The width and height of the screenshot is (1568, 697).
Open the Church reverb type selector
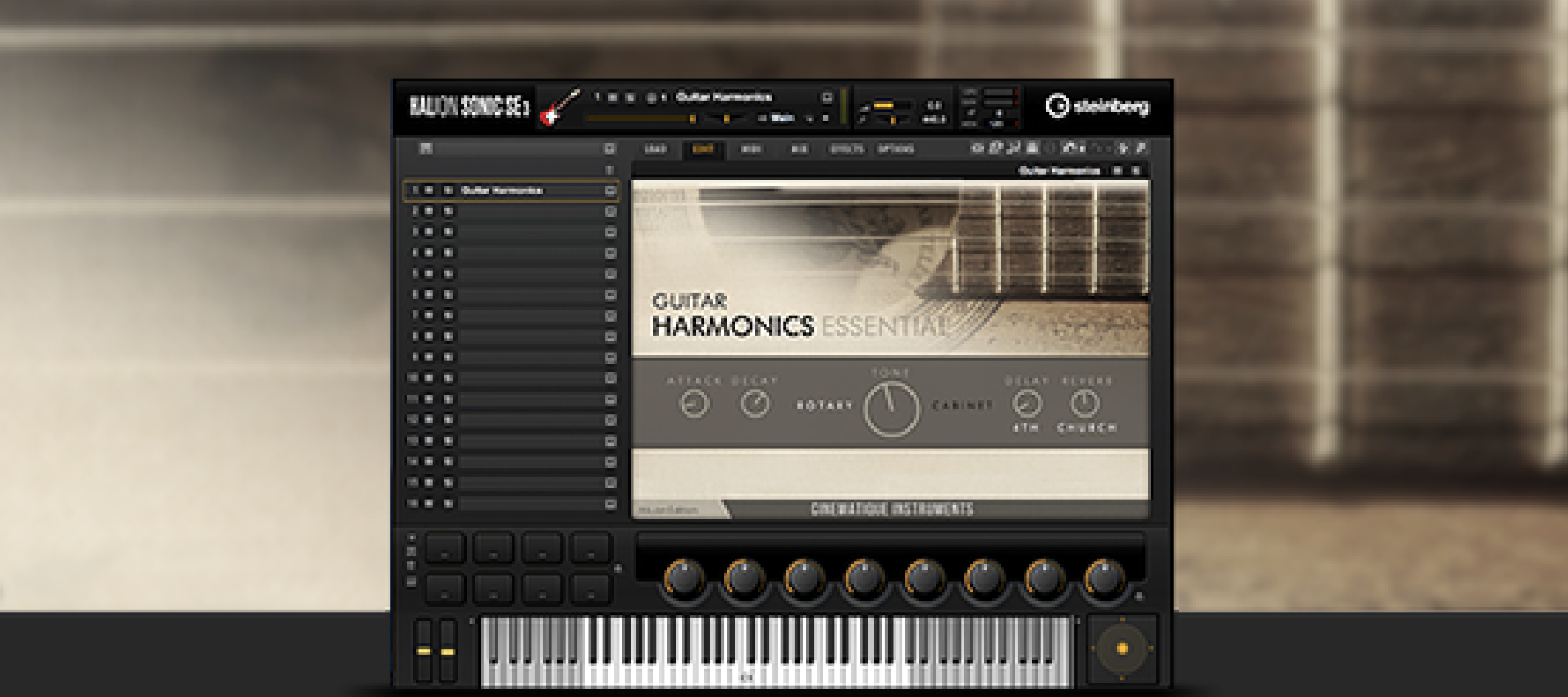point(1086,428)
